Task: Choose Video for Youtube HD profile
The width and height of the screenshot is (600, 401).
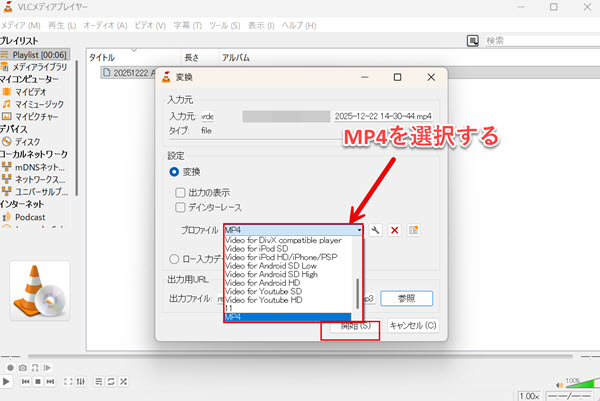Action: (x=264, y=300)
